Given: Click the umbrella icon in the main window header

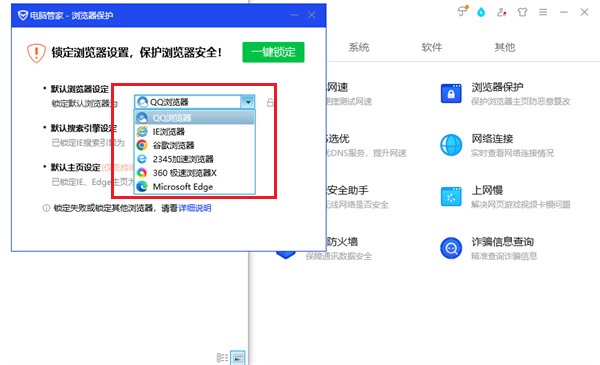Looking at the screenshot, I should tap(463, 11).
